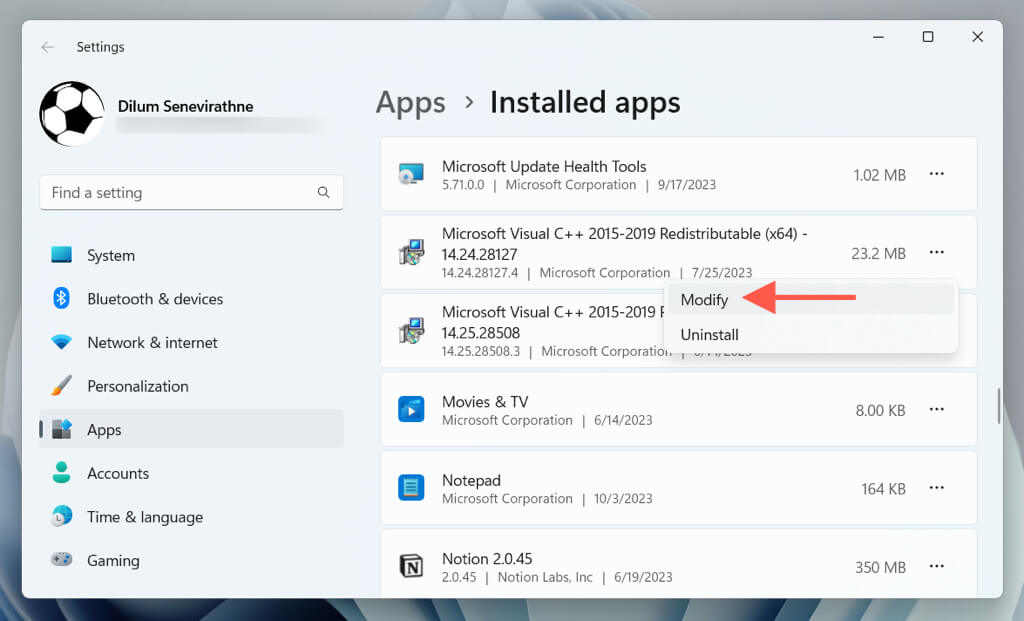Open Personalization settings page
Image resolution: width=1024 pixels, height=621 pixels.
pos(137,386)
